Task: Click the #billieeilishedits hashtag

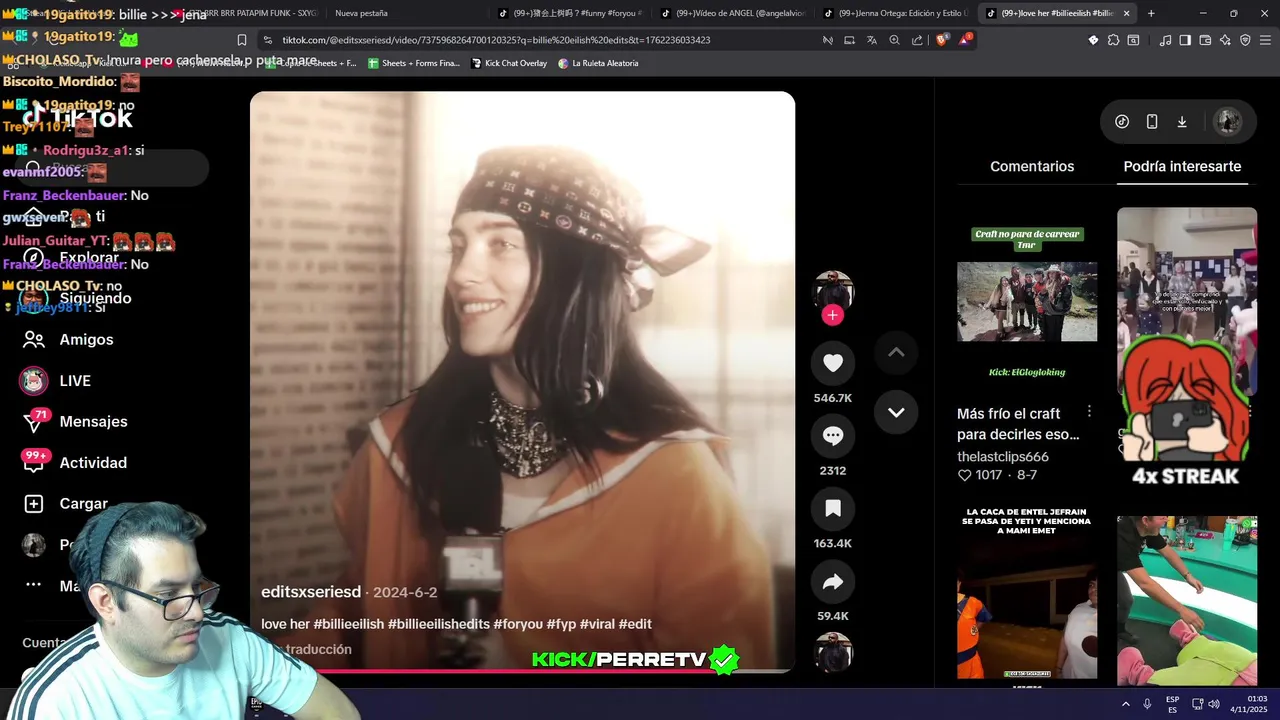Action: [439, 624]
